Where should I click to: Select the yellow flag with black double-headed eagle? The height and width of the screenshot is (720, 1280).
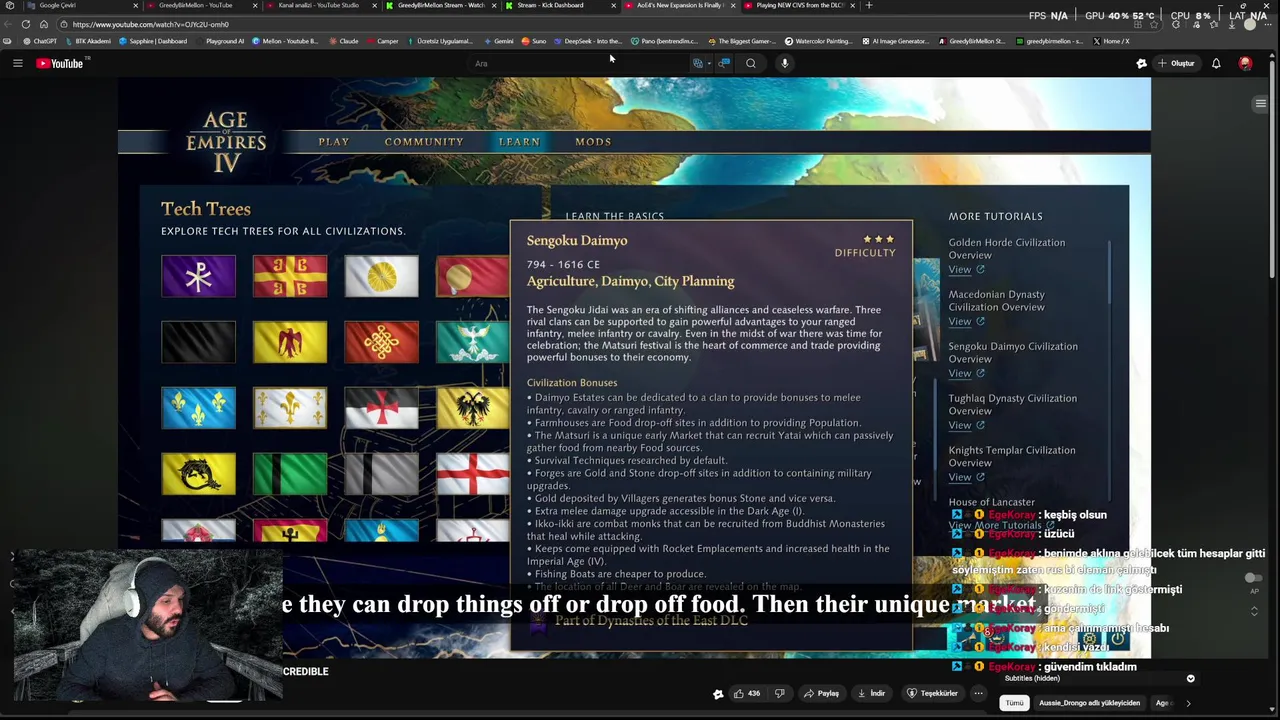(x=472, y=408)
